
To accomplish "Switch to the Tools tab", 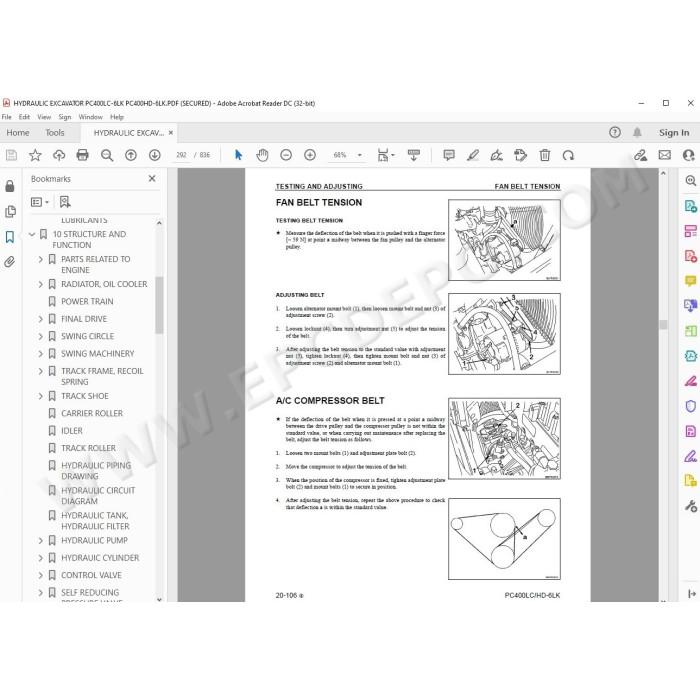I will pos(54,133).
